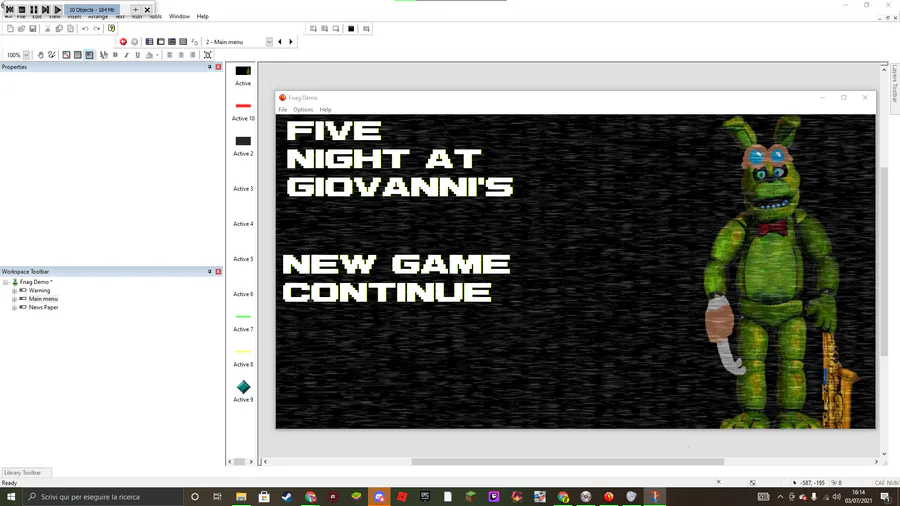
Task: Close the debugger control bar
Action: coord(148,10)
